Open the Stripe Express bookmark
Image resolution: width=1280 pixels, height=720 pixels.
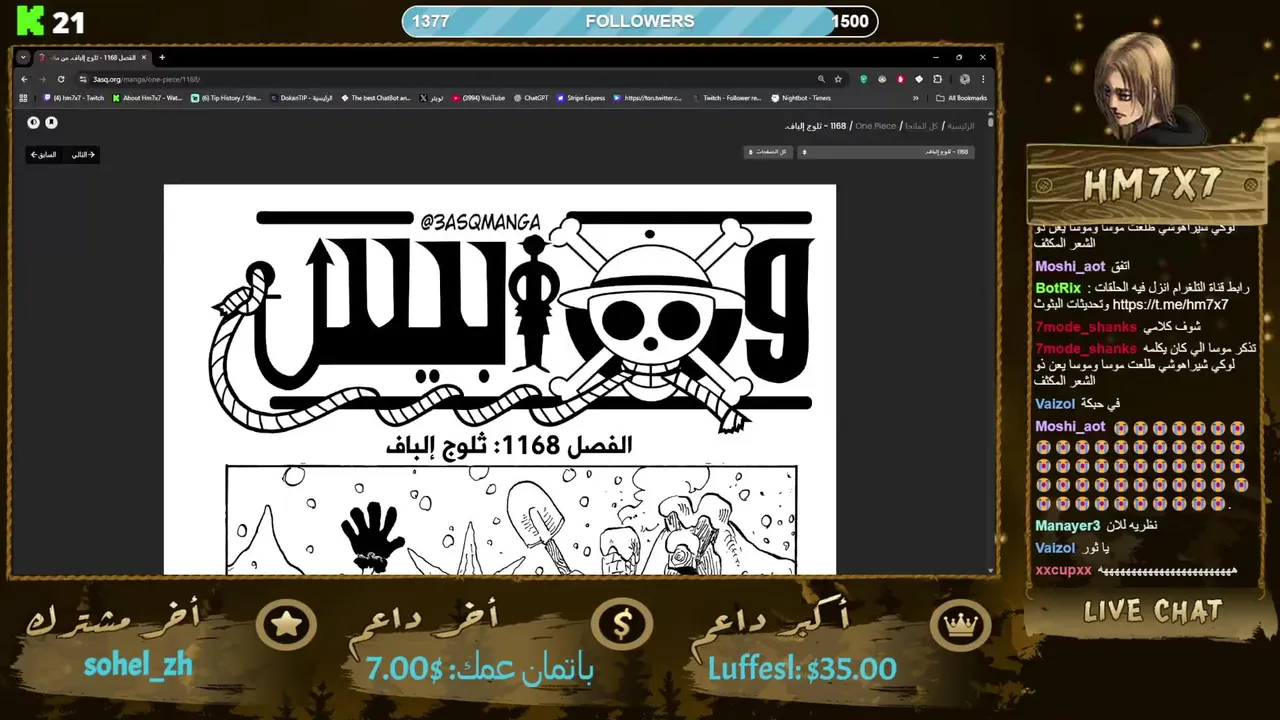click(x=581, y=98)
